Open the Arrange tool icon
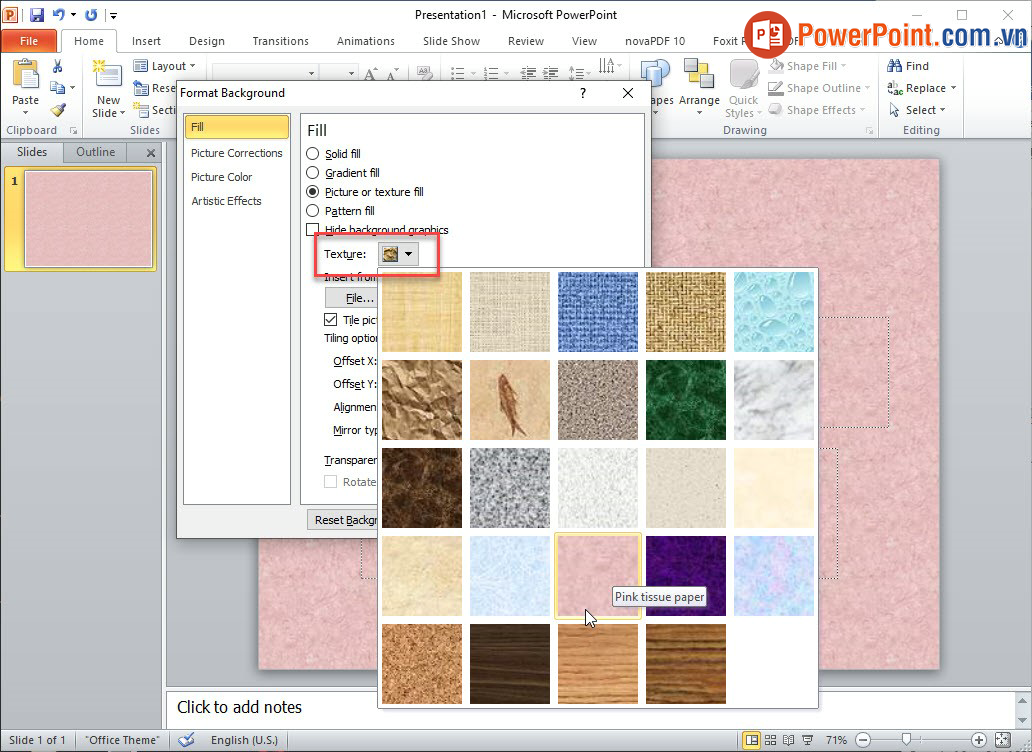 tap(698, 76)
